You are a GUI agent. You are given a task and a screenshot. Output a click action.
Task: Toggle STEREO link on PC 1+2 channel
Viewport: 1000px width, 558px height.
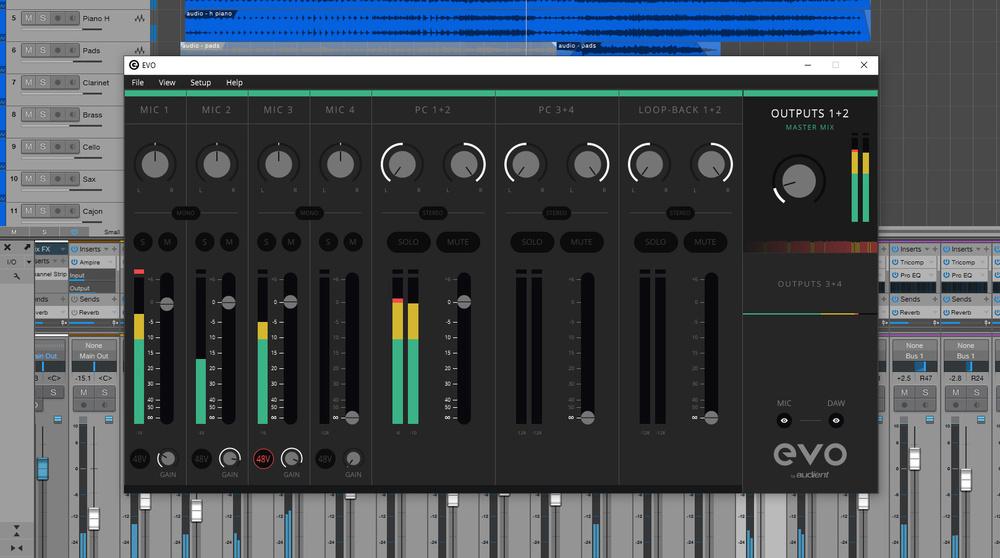[x=432, y=212]
